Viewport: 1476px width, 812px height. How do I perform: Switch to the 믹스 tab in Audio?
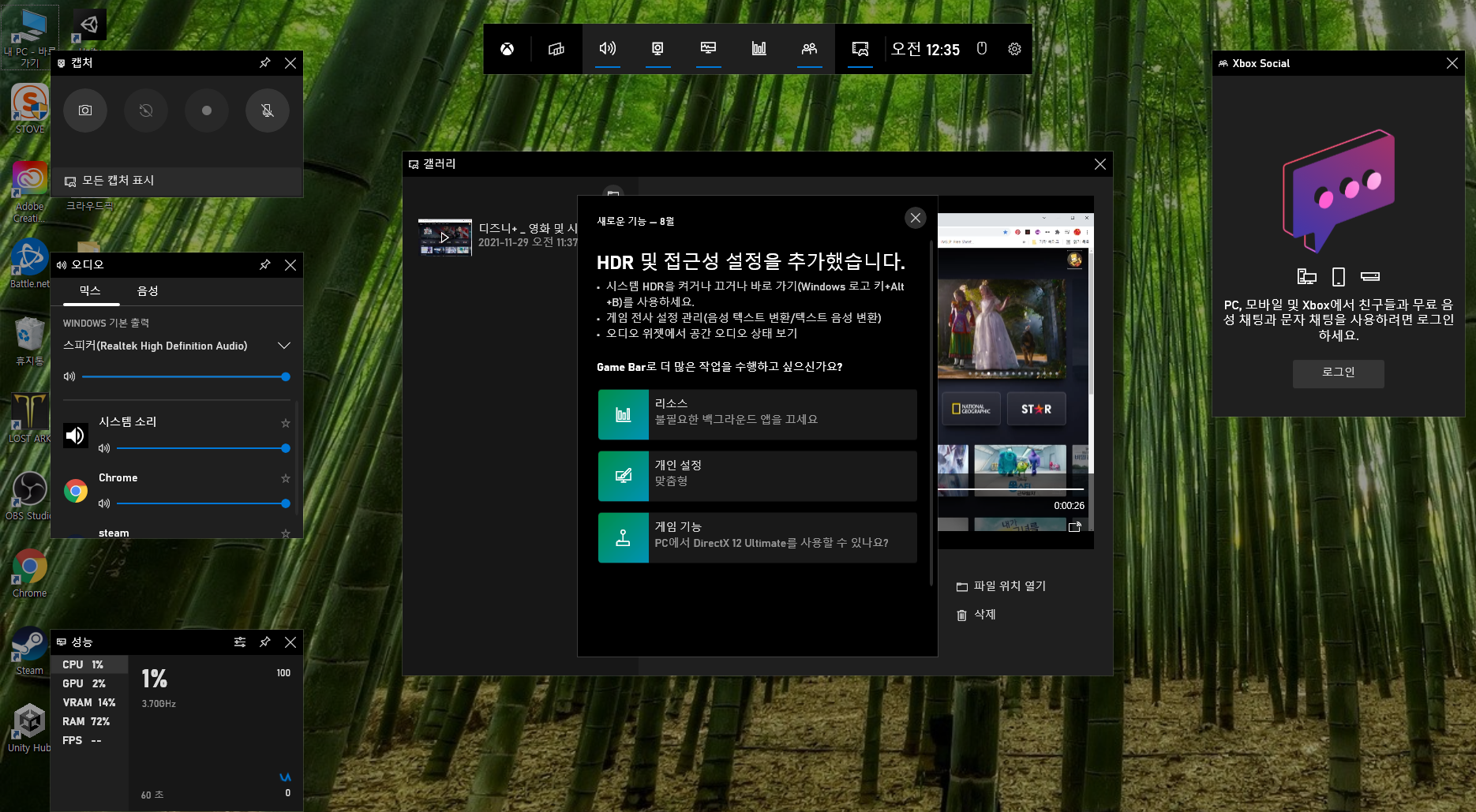pyautogui.click(x=90, y=291)
